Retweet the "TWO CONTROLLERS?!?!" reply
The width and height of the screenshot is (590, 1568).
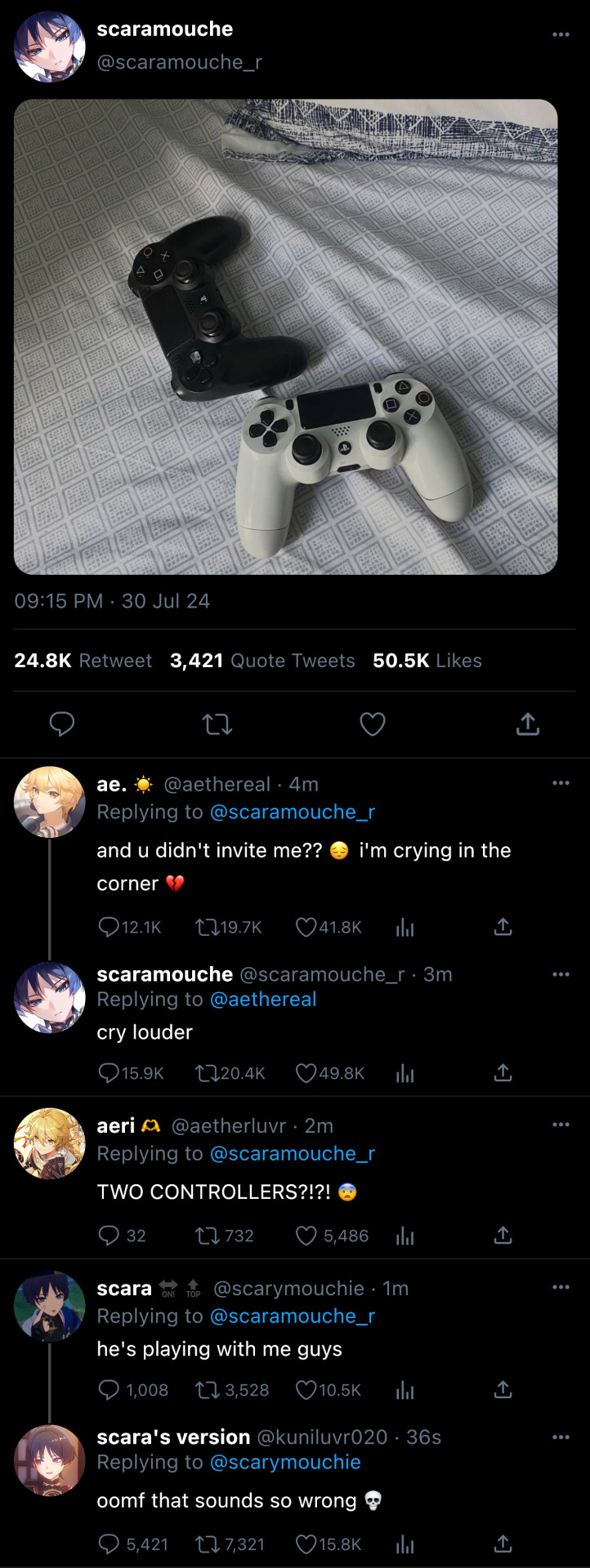[x=208, y=1236]
